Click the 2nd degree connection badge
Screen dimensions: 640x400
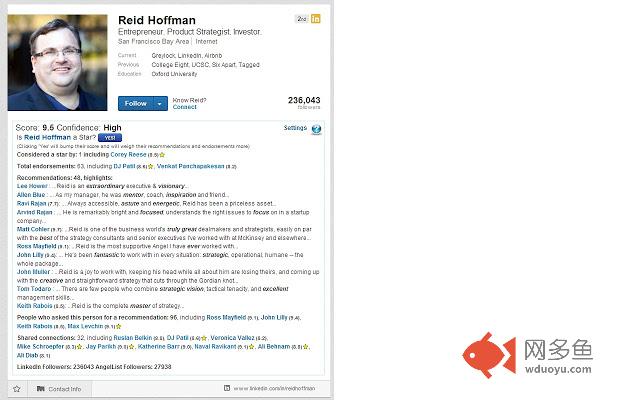tap(301, 19)
